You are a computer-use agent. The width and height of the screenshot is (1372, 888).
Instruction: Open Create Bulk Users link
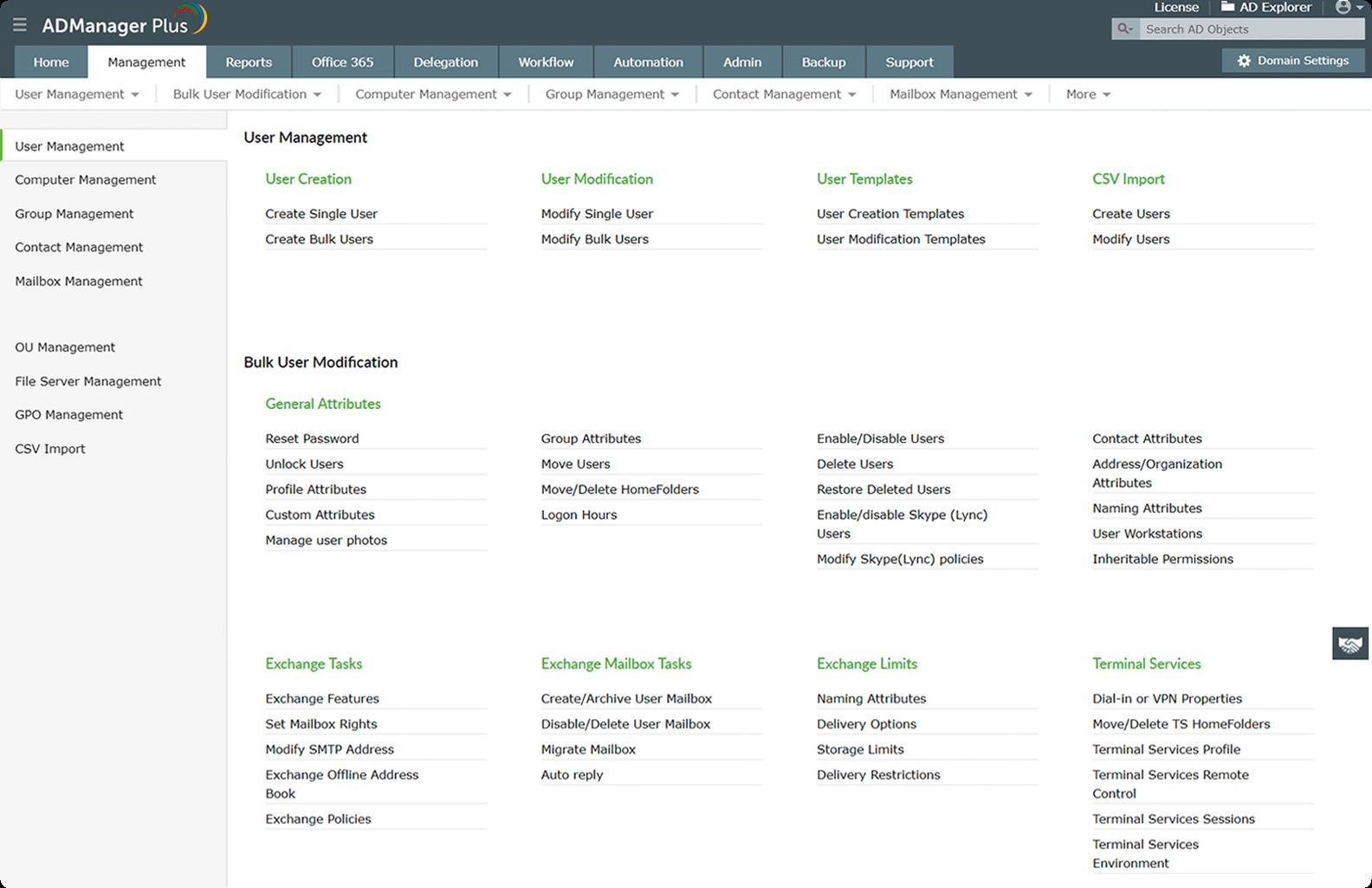319,239
